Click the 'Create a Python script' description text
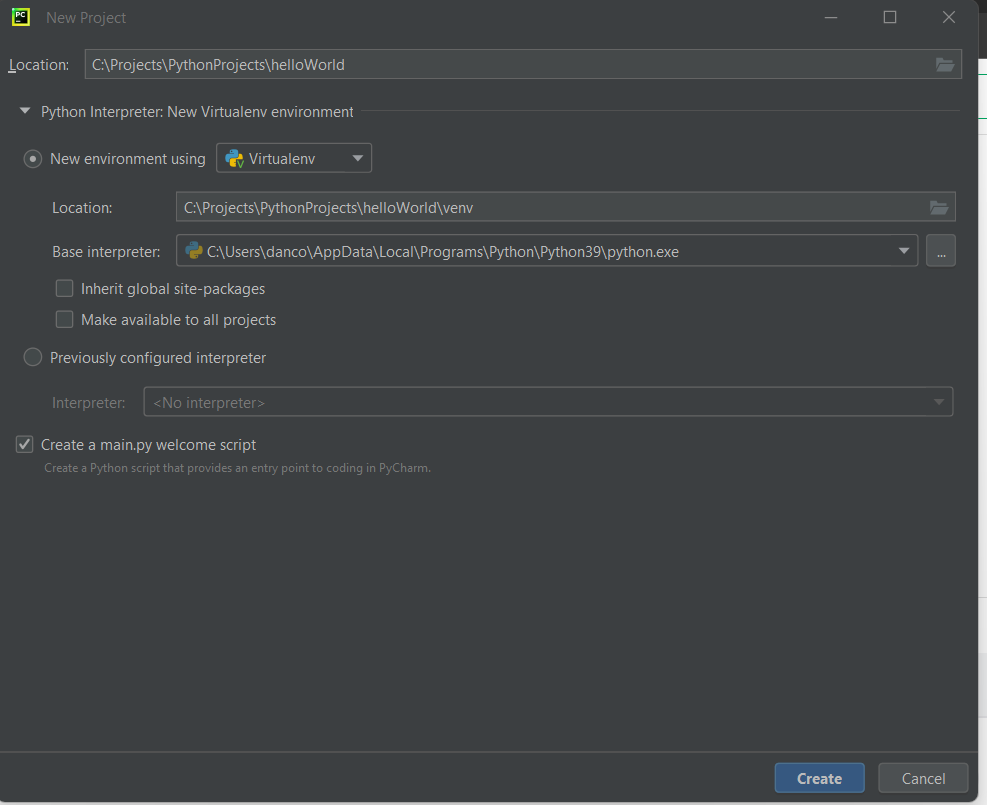 click(x=237, y=468)
